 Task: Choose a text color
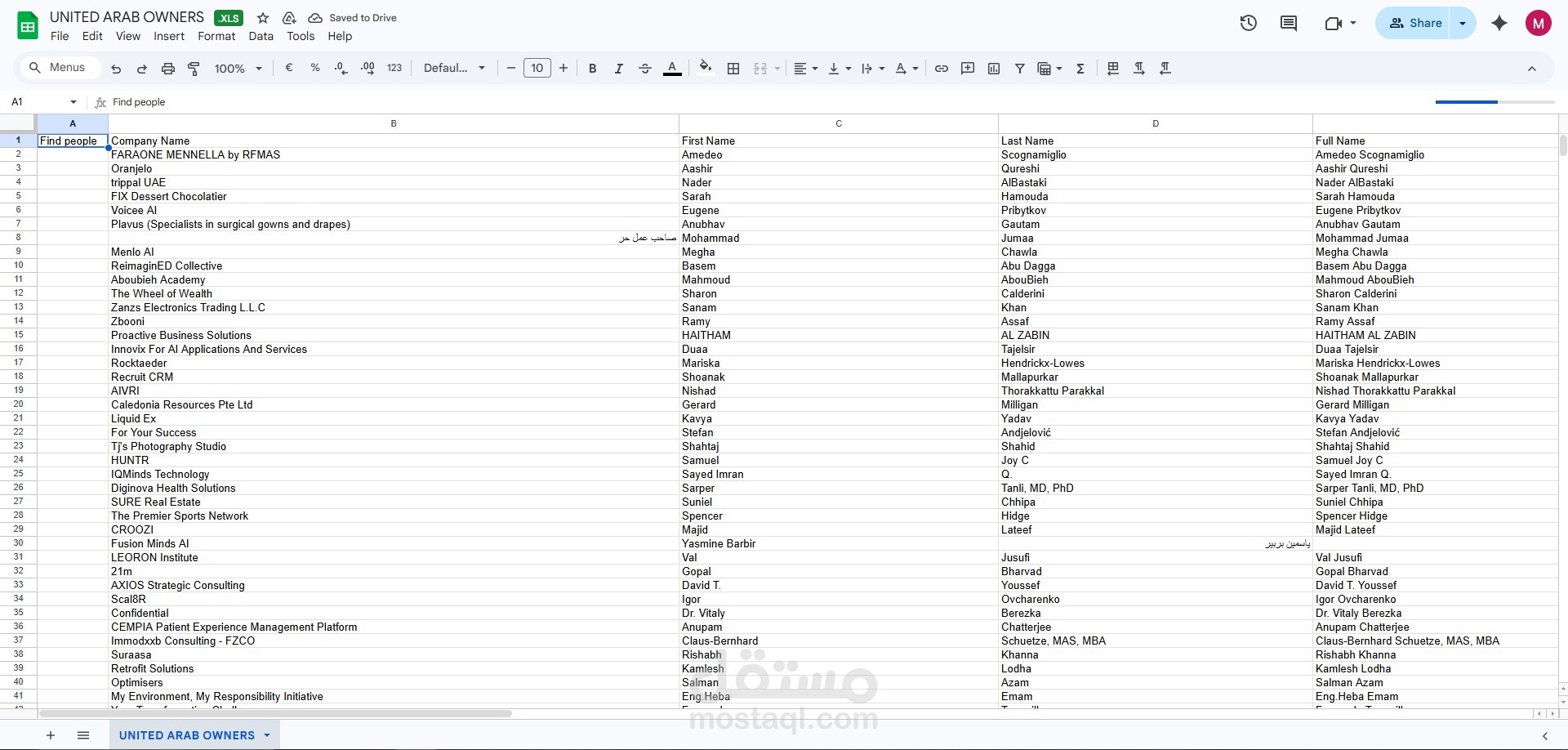(672, 69)
